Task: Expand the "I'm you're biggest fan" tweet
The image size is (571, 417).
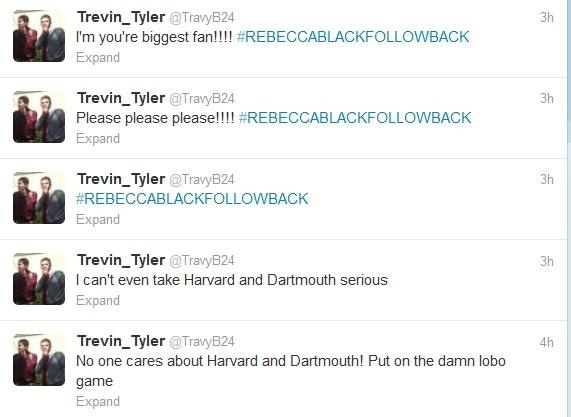Action: point(98,58)
